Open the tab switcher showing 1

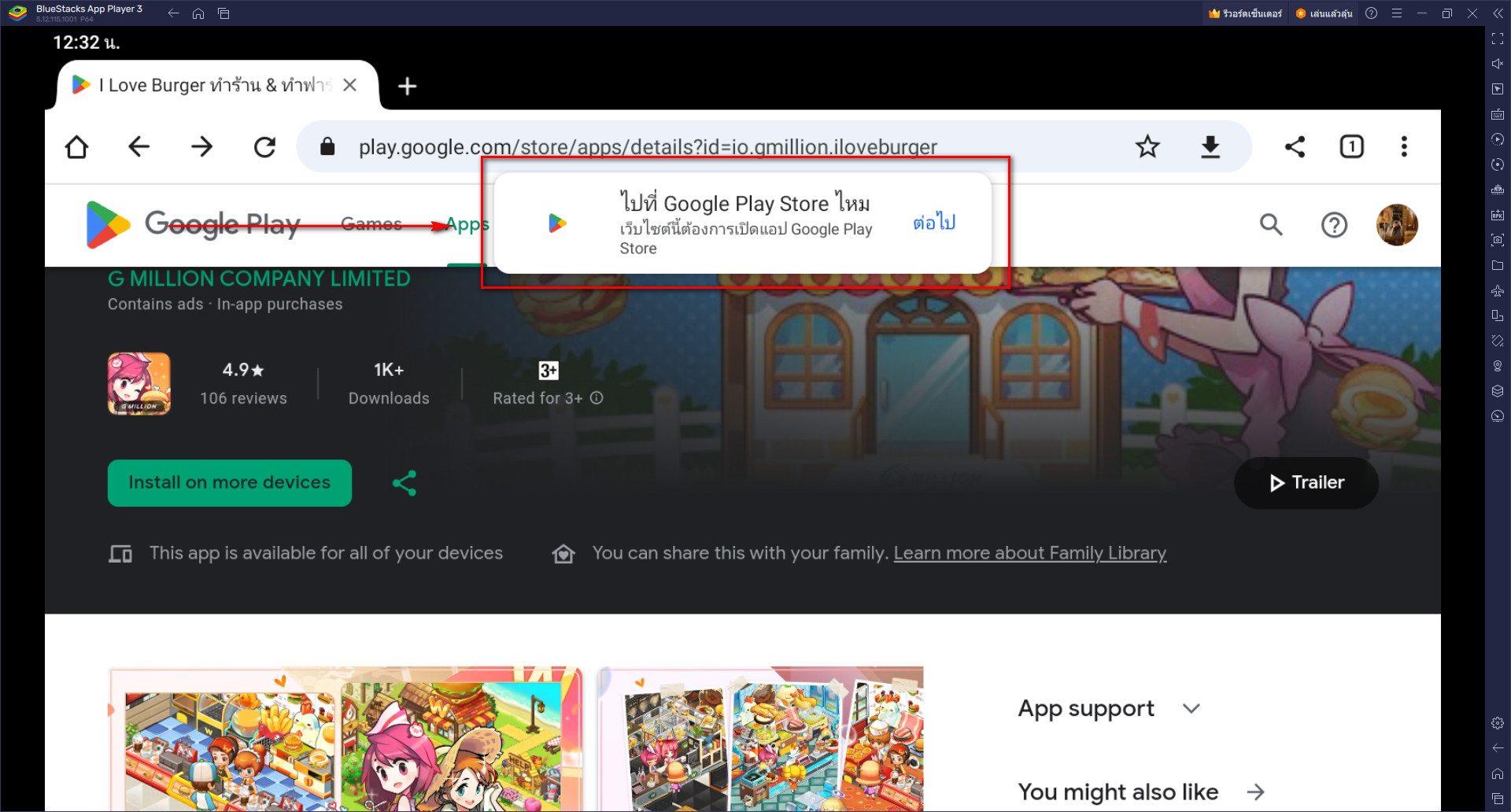(1351, 146)
